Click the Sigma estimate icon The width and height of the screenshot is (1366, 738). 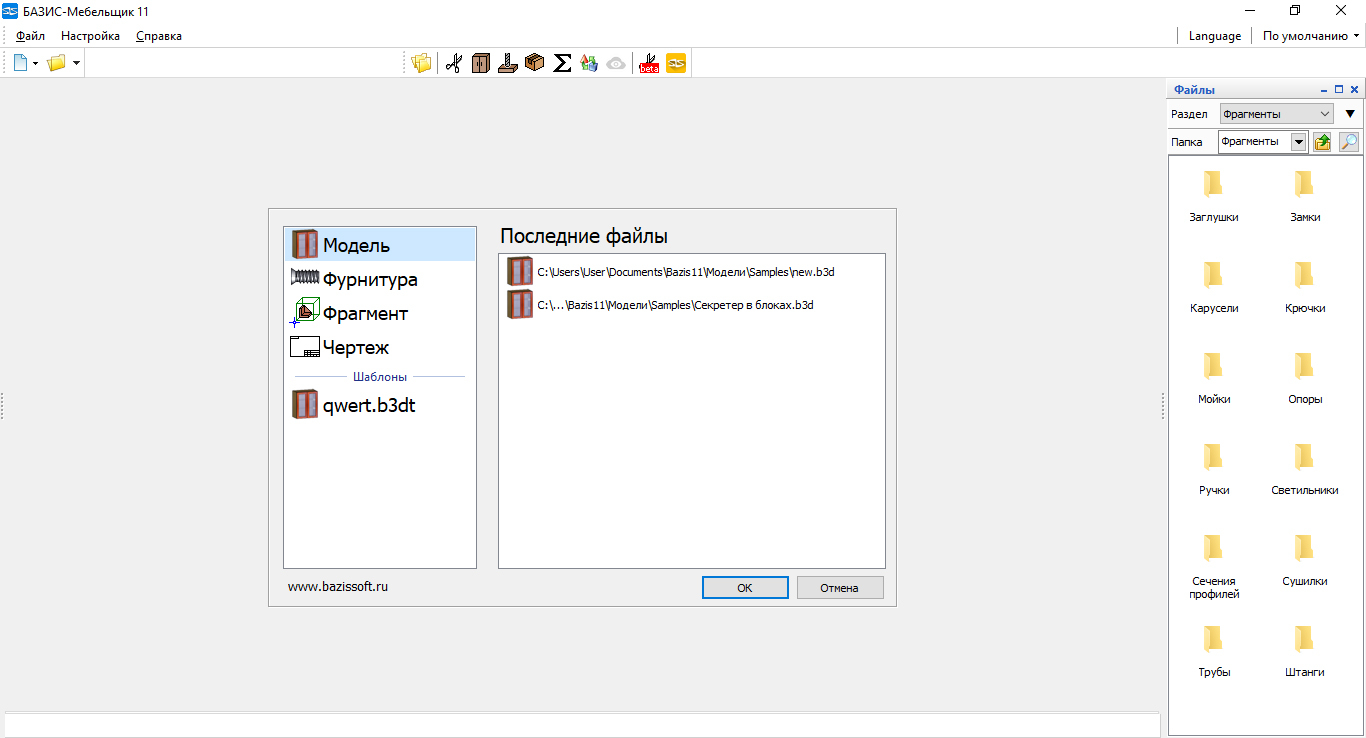[562, 63]
